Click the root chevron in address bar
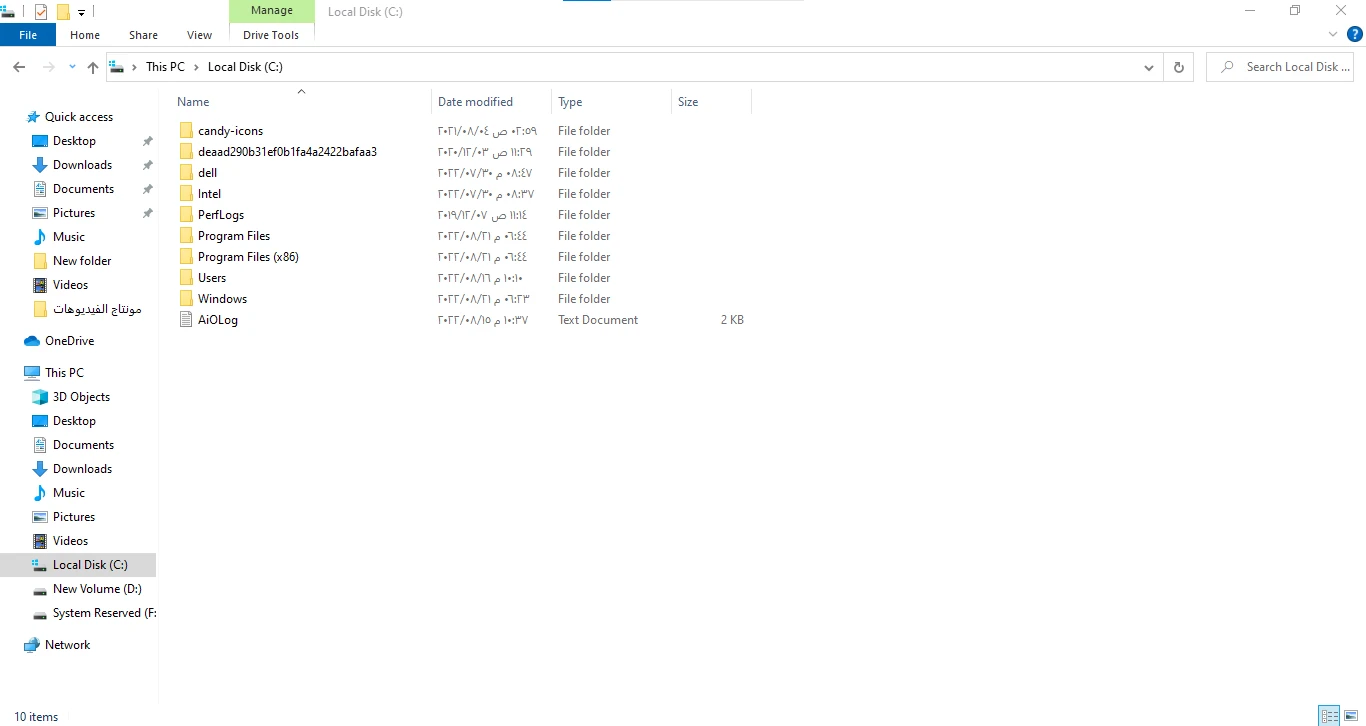This screenshot has height=726, width=1366. [134, 67]
